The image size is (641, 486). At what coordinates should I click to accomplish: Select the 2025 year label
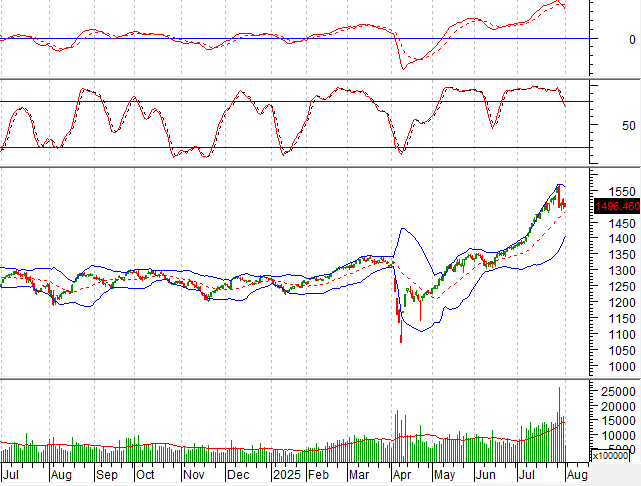pos(287,475)
